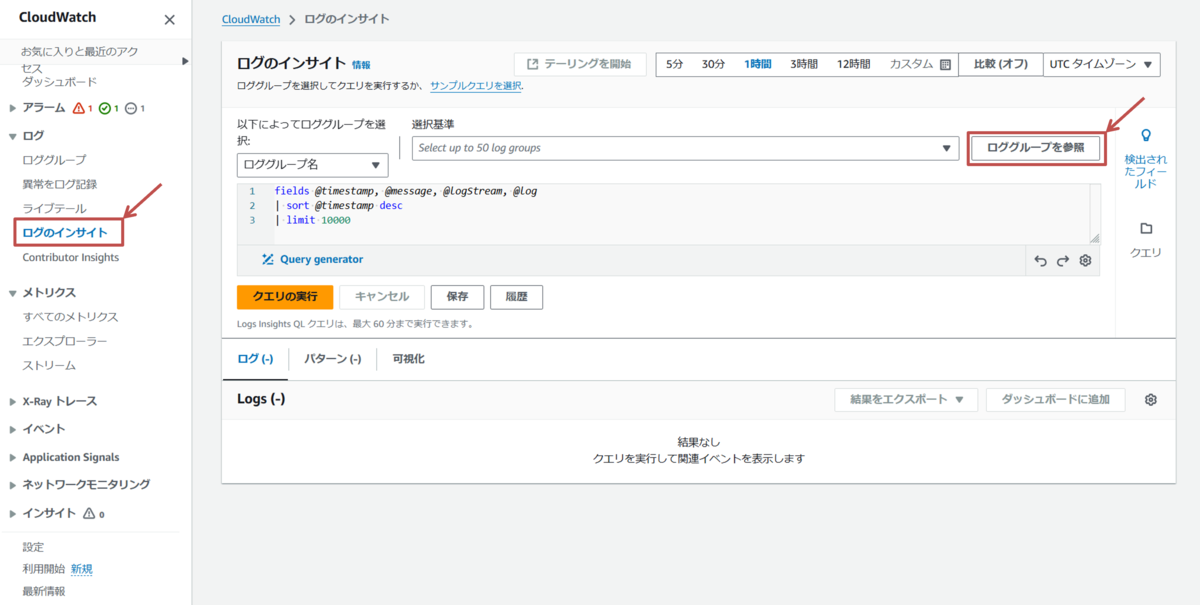The height and width of the screenshot is (605, 1200).
Task: Expand the インサイト section
Action: pyautogui.click(x=12, y=513)
